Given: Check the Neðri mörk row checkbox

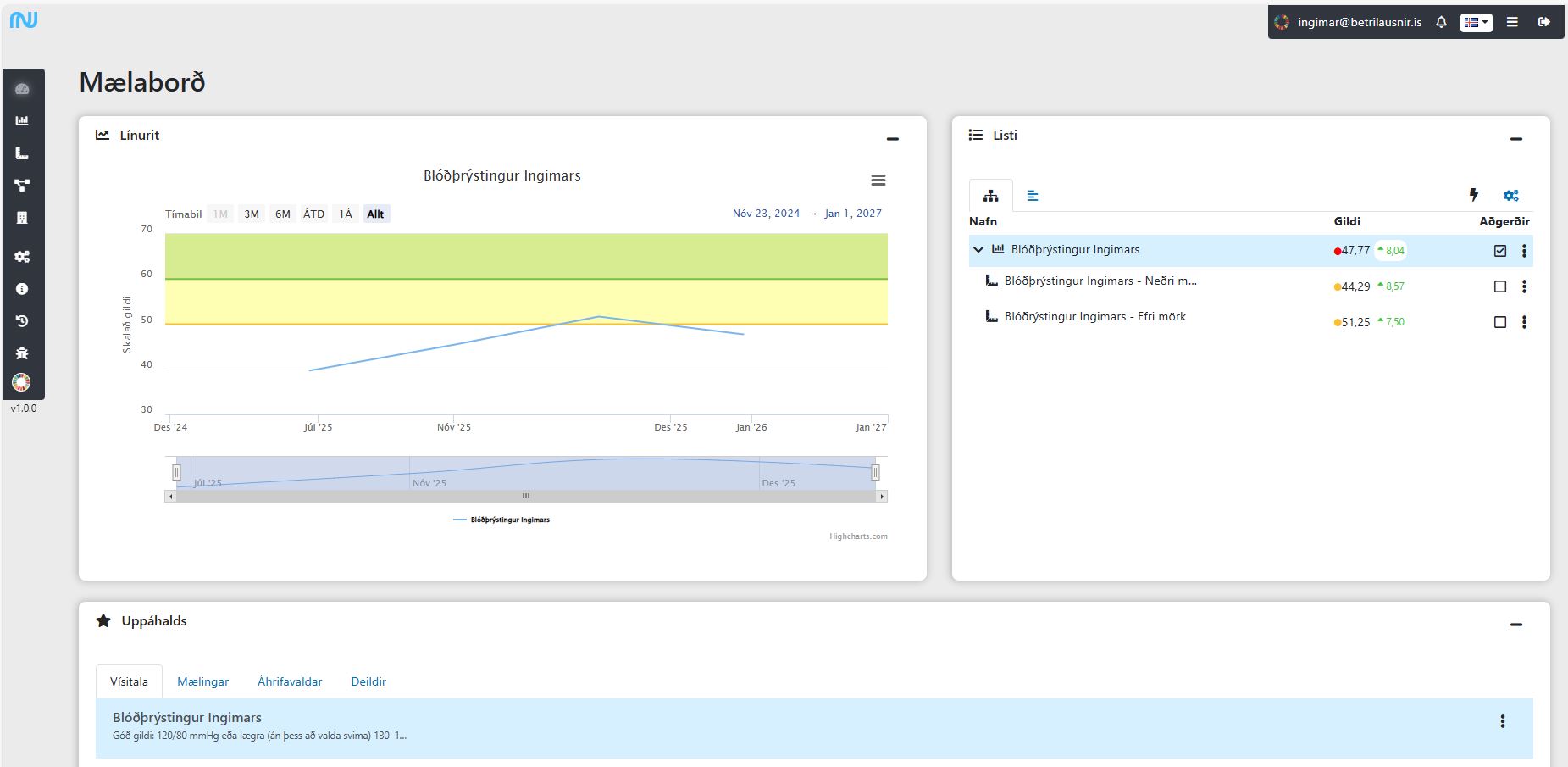Looking at the screenshot, I should click(x=1500, y=286).
